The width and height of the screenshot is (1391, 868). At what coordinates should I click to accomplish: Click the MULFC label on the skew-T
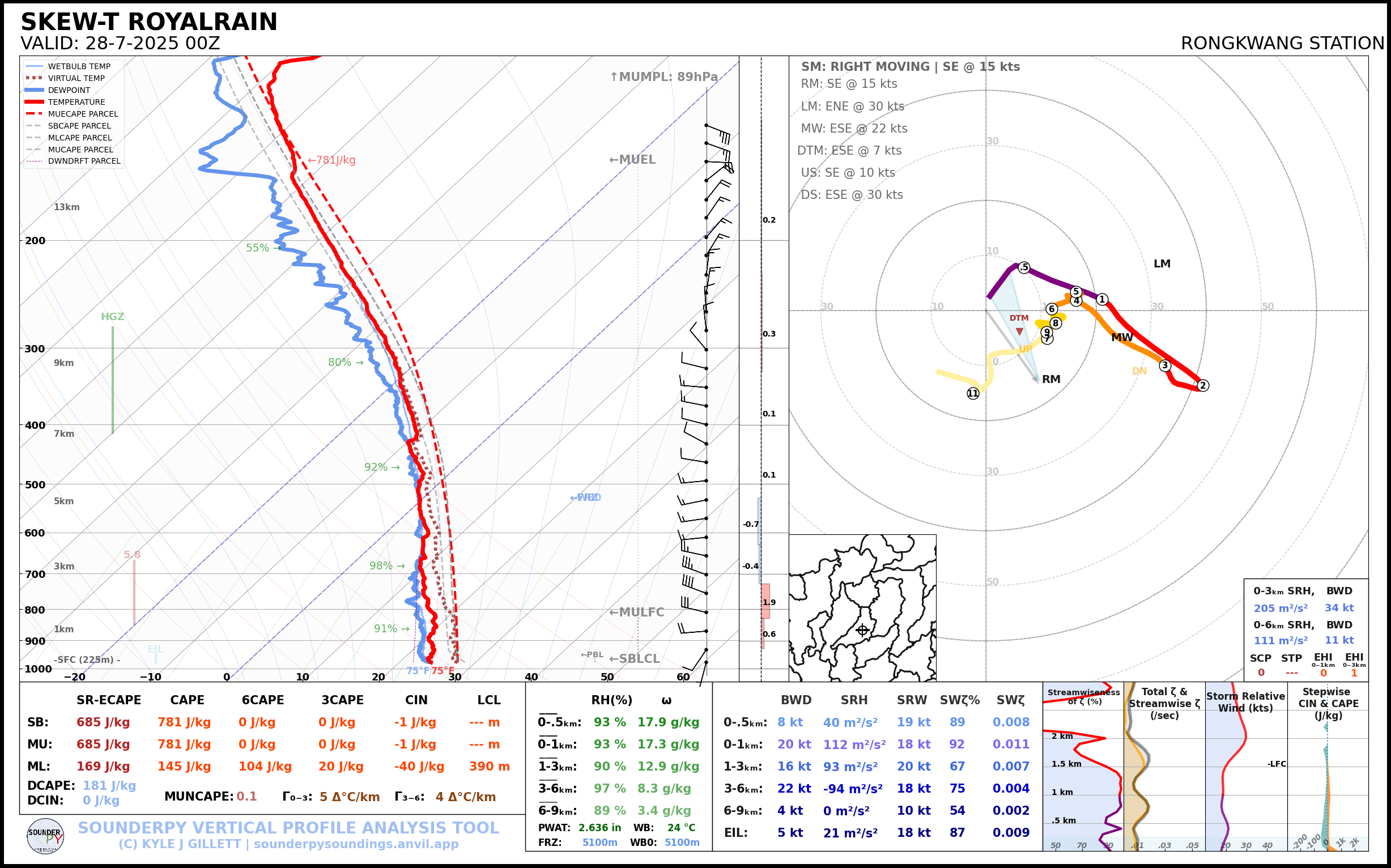coord(636,612)
